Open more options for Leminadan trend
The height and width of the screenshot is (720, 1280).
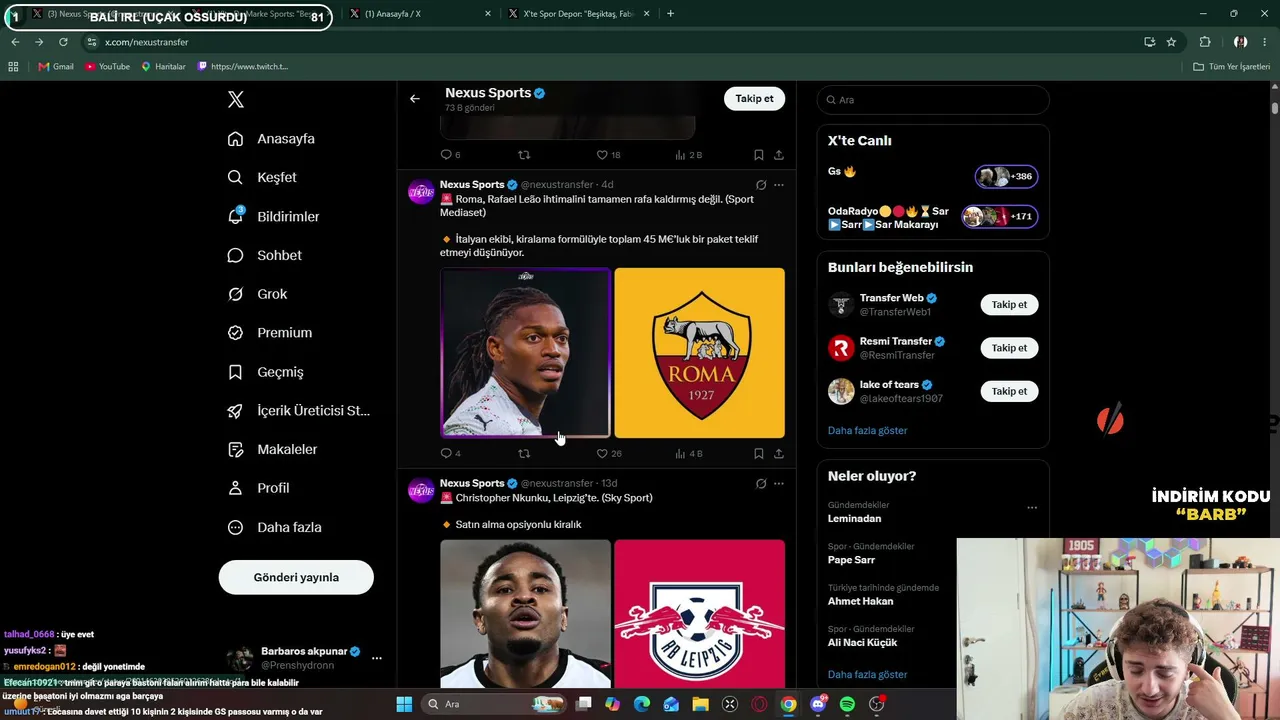(x=1032, y=508)
